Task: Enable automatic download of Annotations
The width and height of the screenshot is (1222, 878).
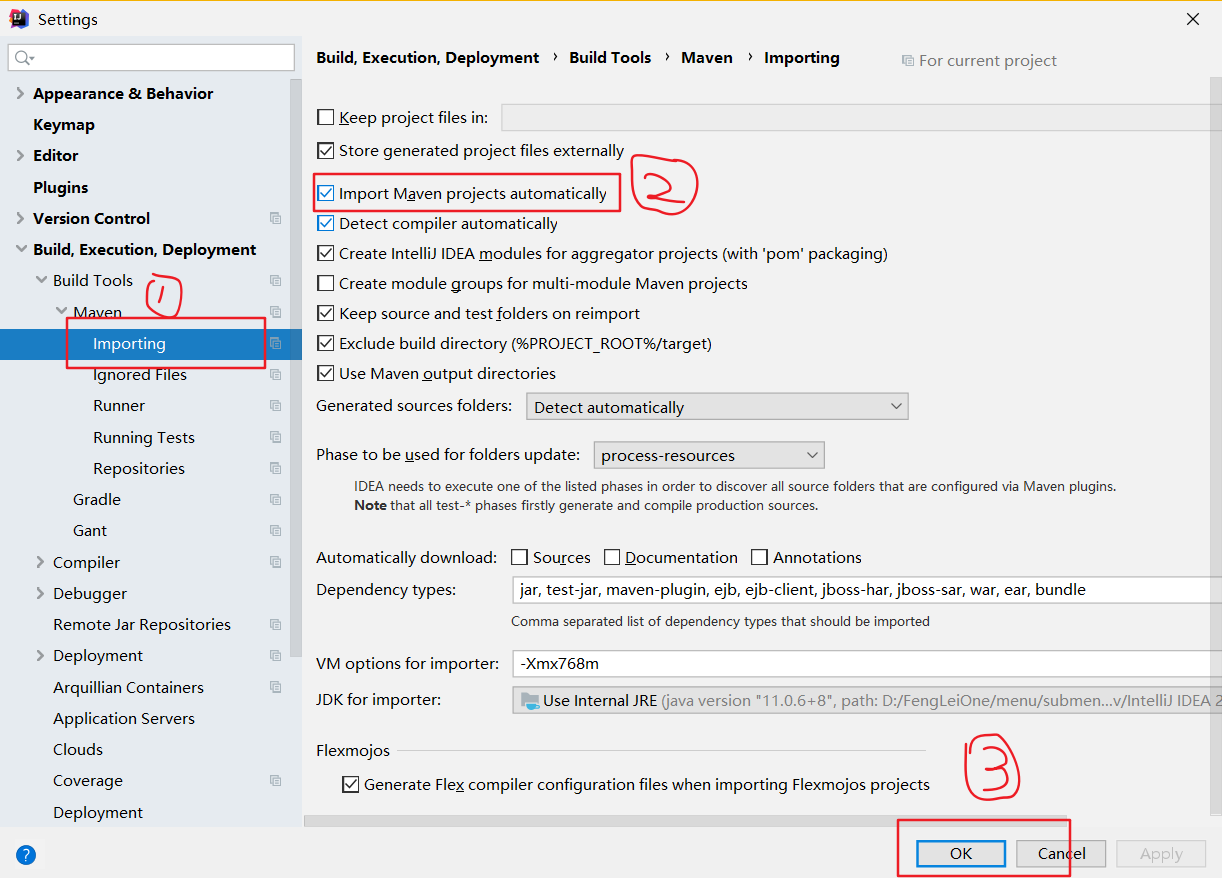Action: point(759,557)
